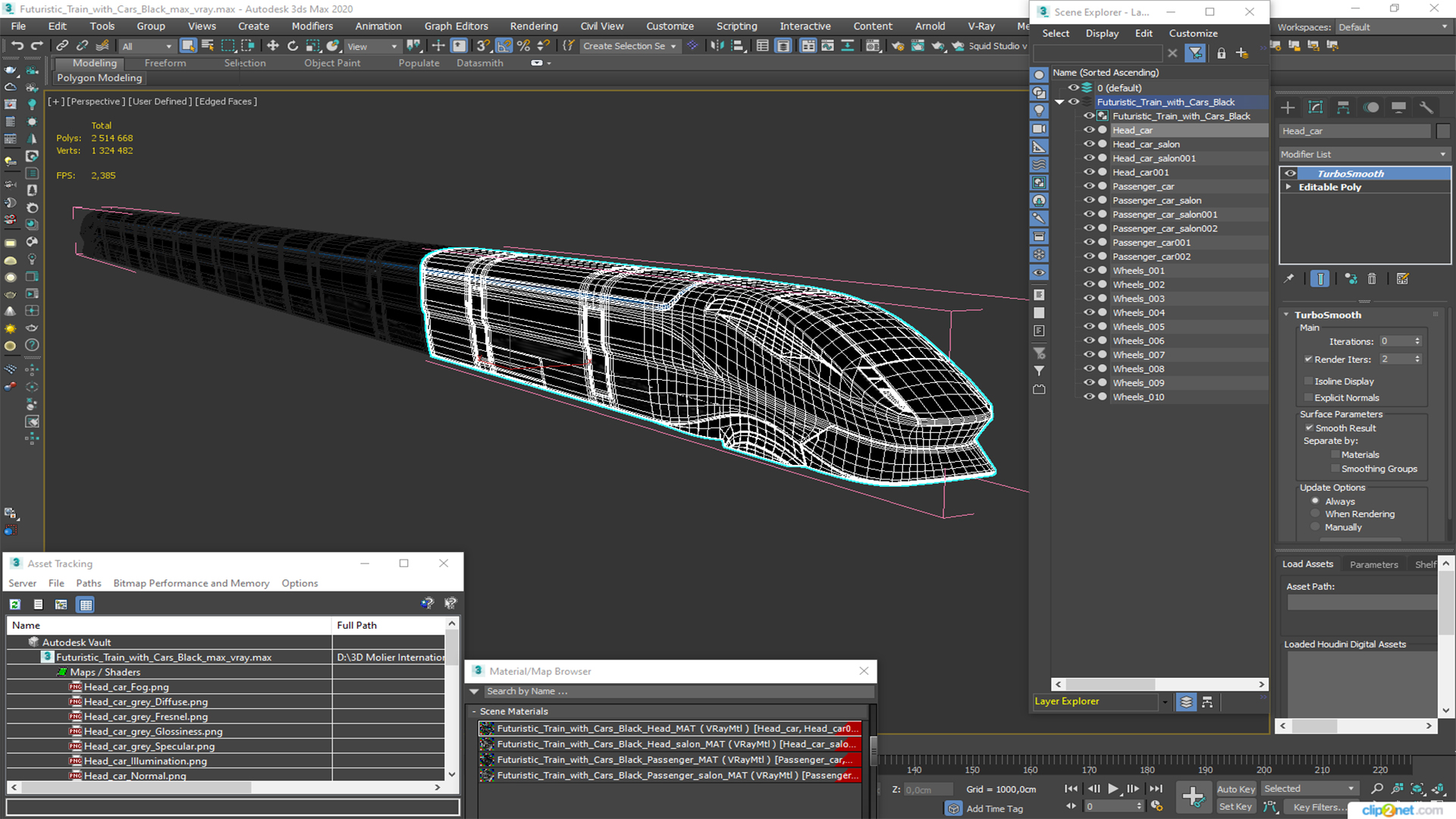Open the Modifiers menu
The height and width of the screenshot is (819, 1456).
(312, 26)
